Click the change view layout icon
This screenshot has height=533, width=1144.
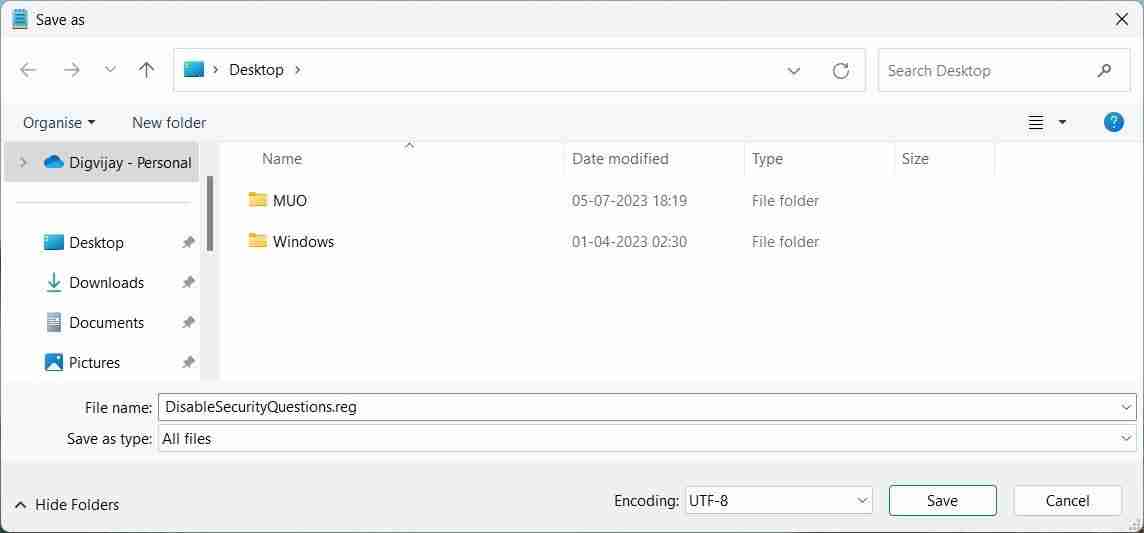[1036, 122]
